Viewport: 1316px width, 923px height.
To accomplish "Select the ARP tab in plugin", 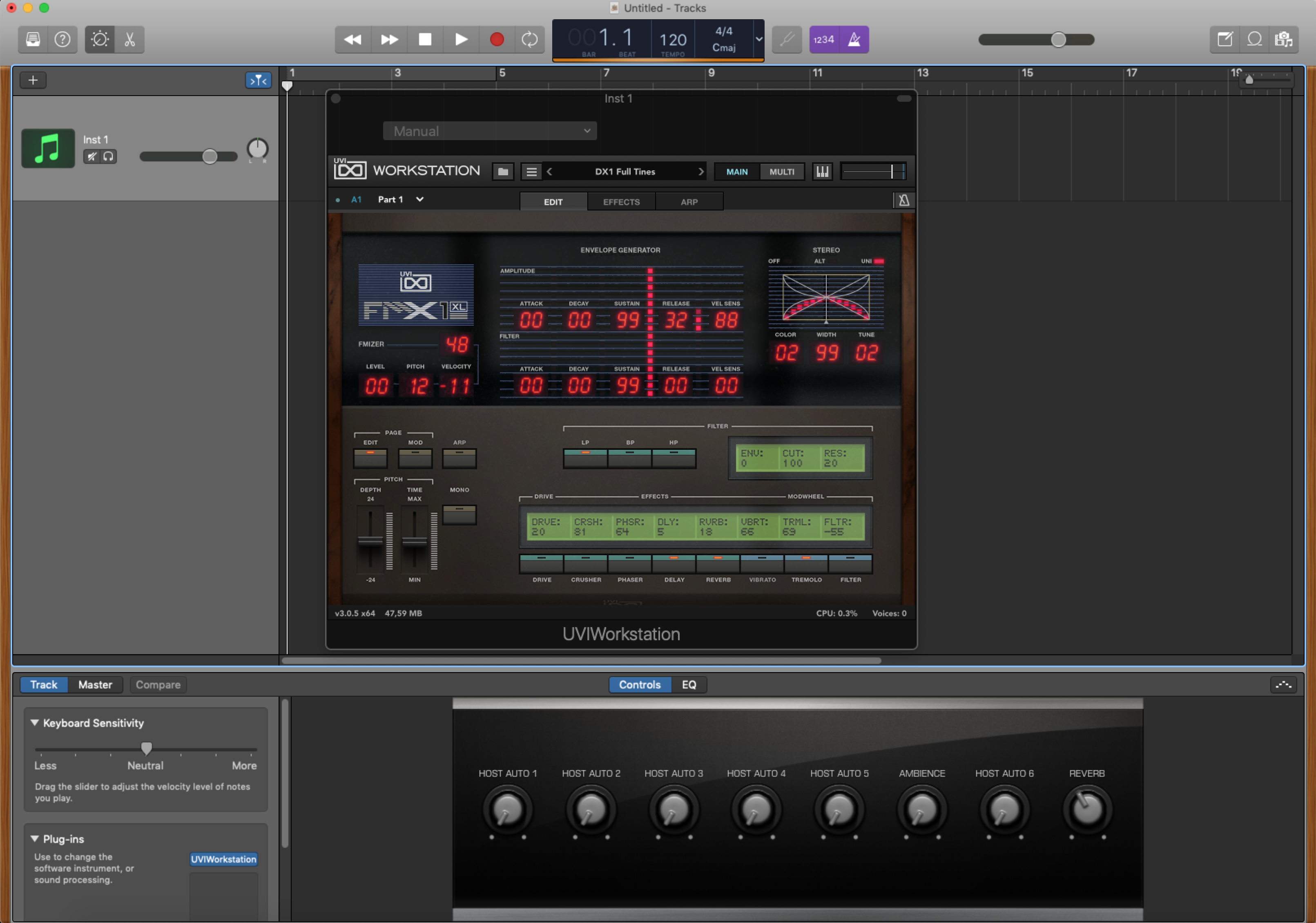I will point(689,202).
